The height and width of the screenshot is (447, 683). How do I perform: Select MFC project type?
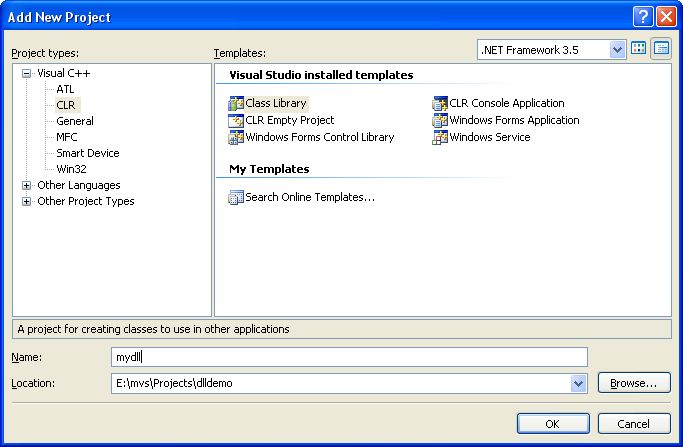tap(67, 137)
